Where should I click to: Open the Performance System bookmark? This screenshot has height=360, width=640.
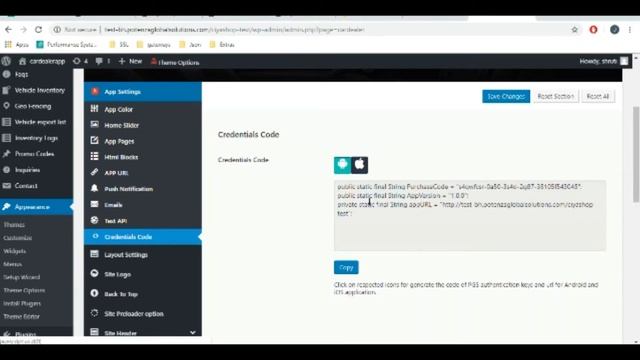click(67, 44)
